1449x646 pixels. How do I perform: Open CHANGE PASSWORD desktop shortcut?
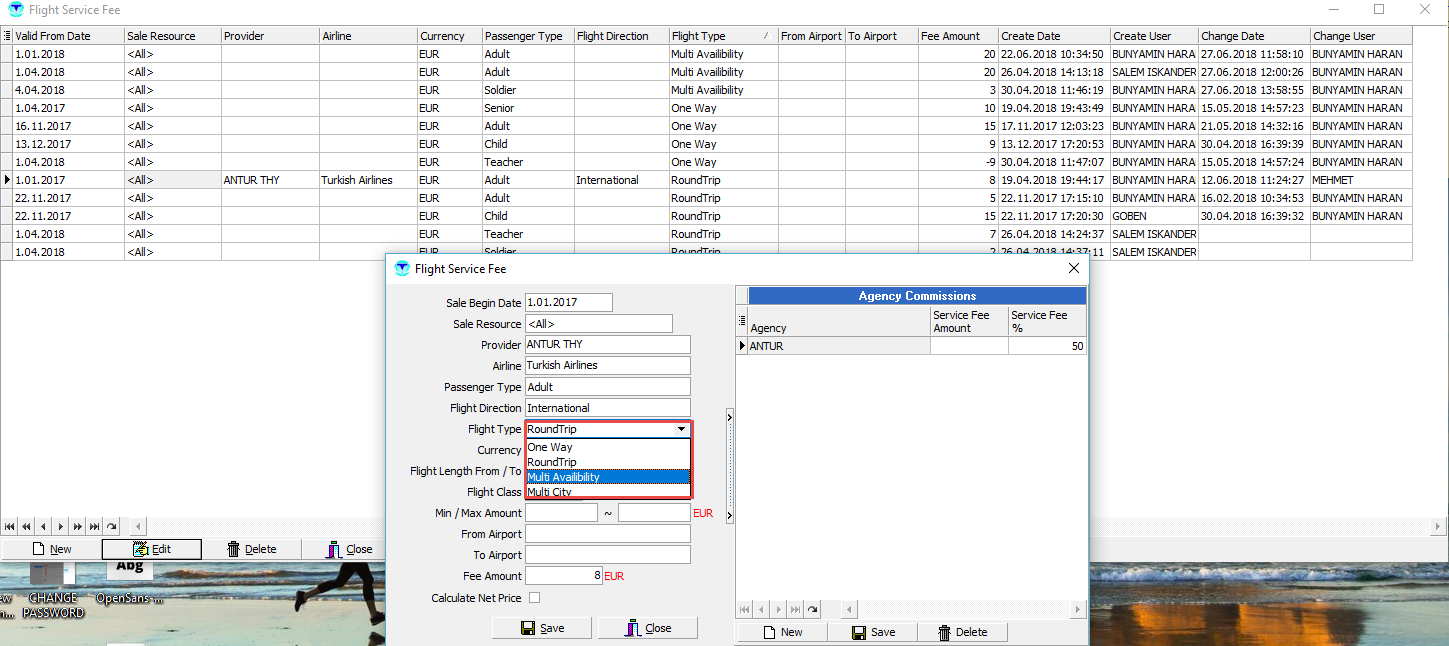(x=52, y=604)
